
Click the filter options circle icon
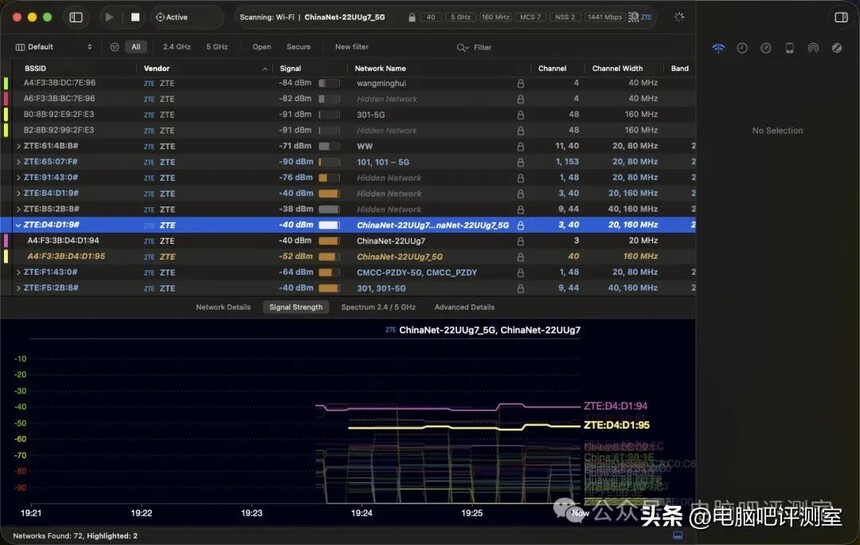115,47
